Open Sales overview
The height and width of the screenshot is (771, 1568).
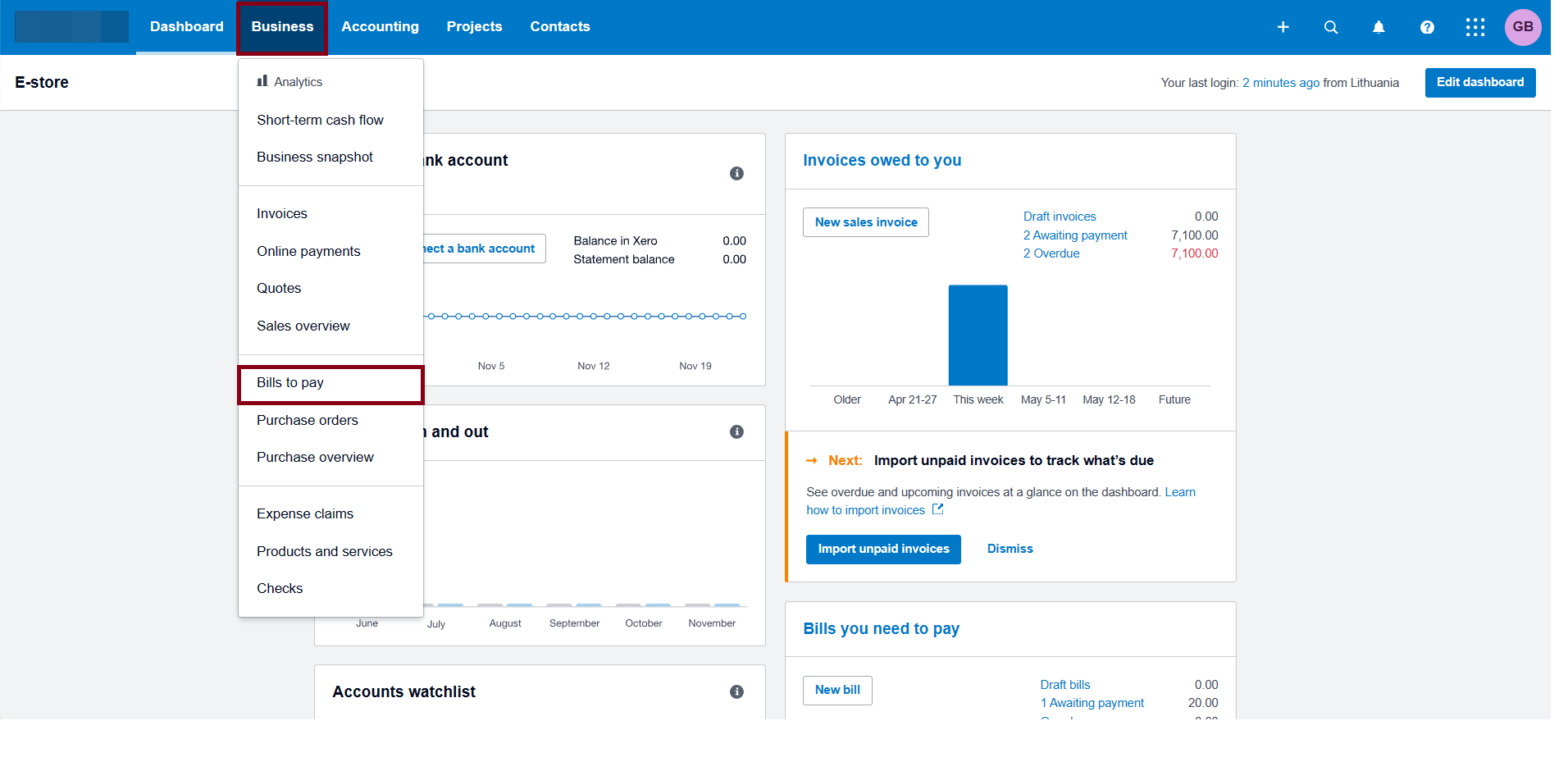coord(330,326)
